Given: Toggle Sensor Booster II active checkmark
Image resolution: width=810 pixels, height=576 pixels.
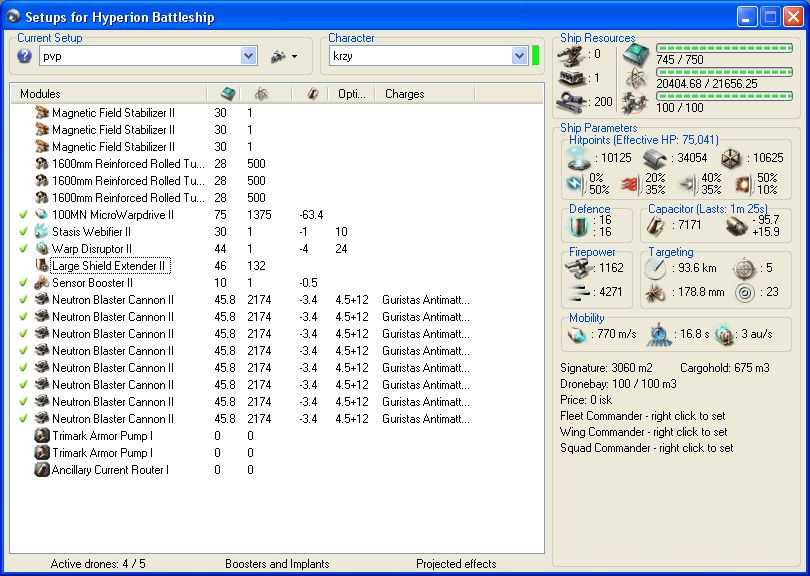Looking at the screenshot, I should [x=23, y=283].
